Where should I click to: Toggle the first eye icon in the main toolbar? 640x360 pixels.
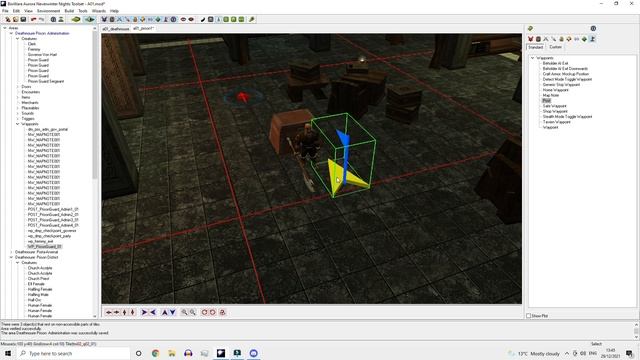tap(183, 19)
